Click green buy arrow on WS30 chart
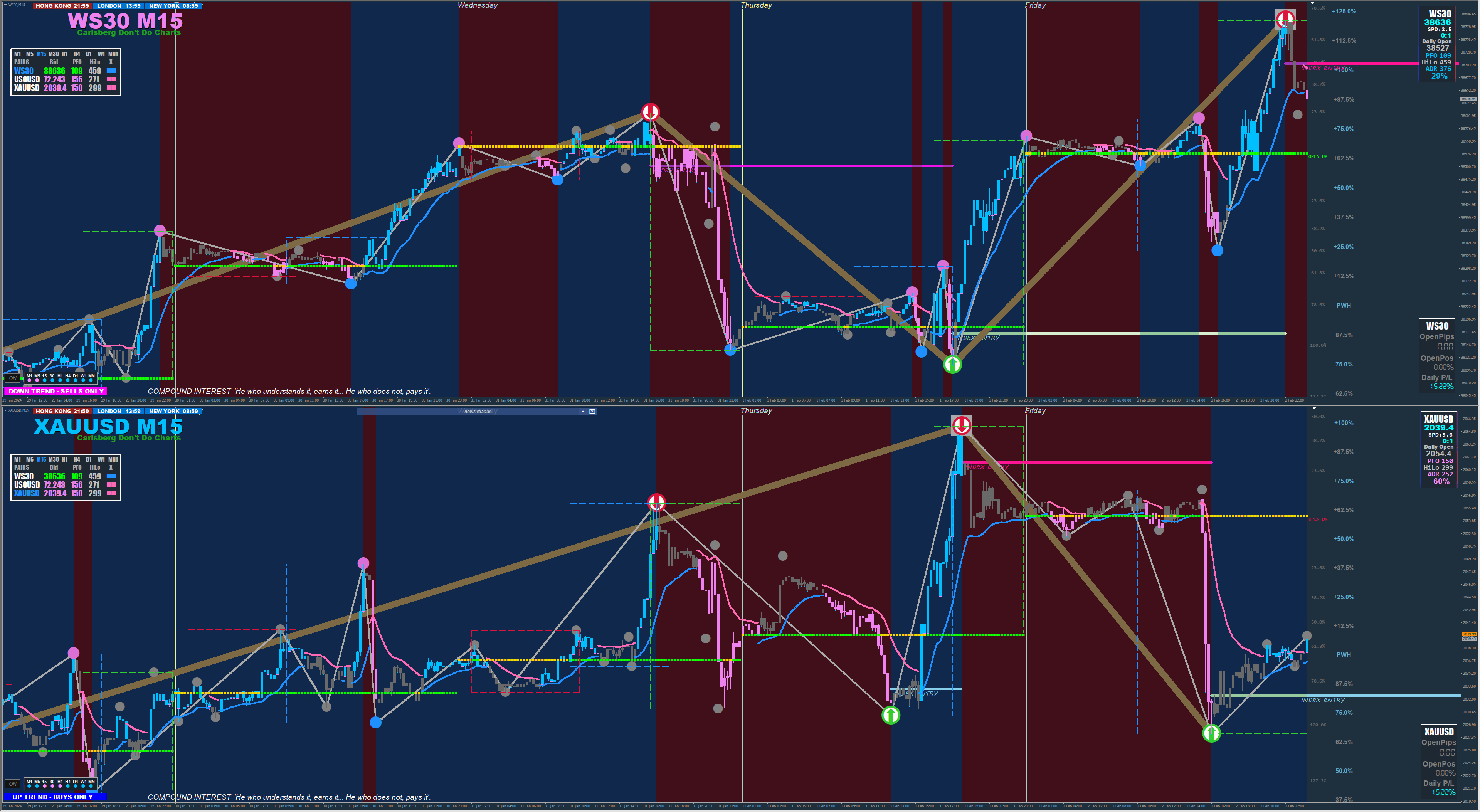Image resolution: width=1480 pixels, height=812 pixels. coord(952,364)
